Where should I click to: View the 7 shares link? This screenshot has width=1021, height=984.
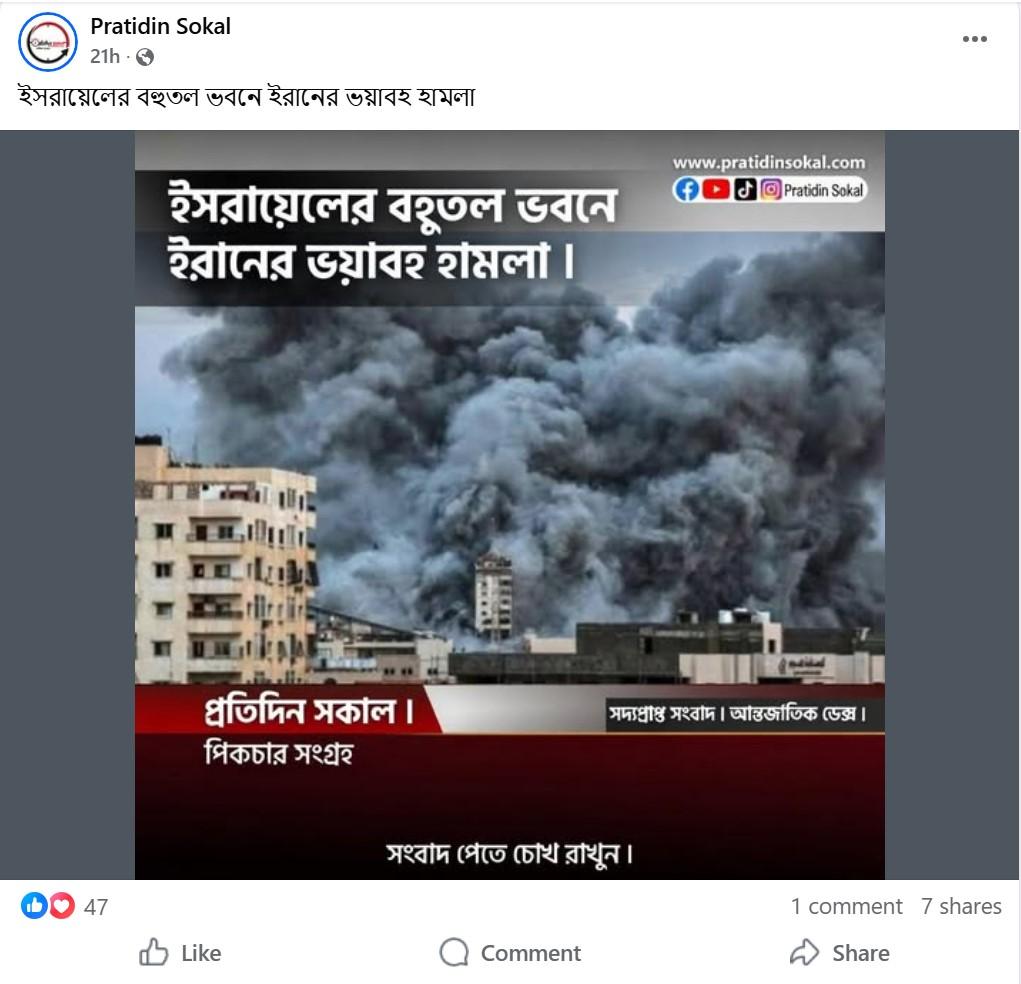(x=961, y=906)
